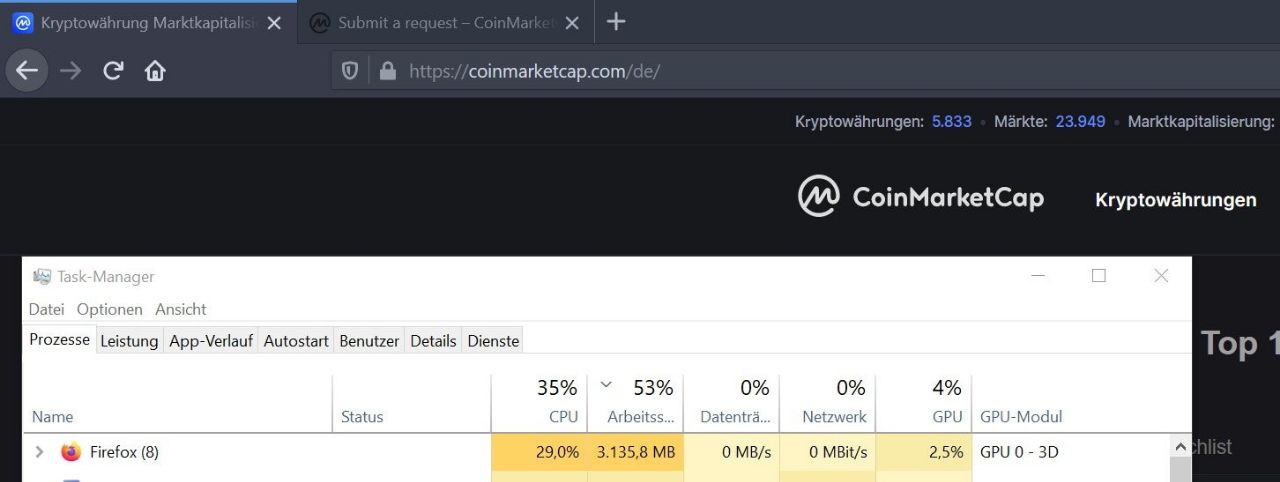Expand the Firefox (8) process group
Image resolution: width=1280 pixels, height=482 pixels.
coord(40,452)
